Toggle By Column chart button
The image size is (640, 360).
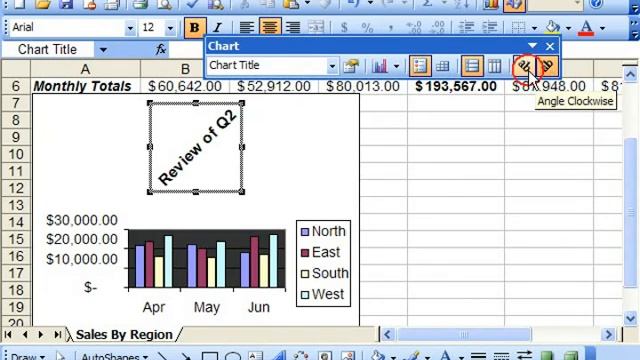pos(495,66)
